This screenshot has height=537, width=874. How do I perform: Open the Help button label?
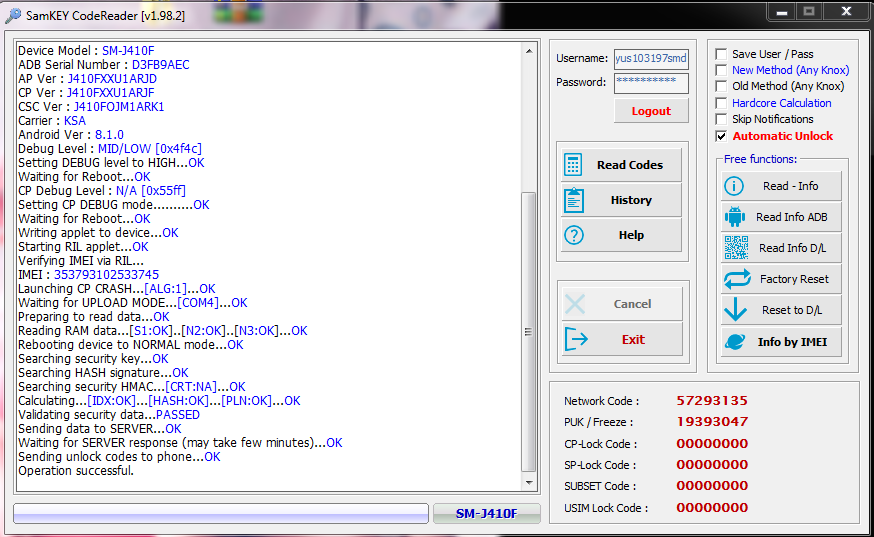(631, 235)
